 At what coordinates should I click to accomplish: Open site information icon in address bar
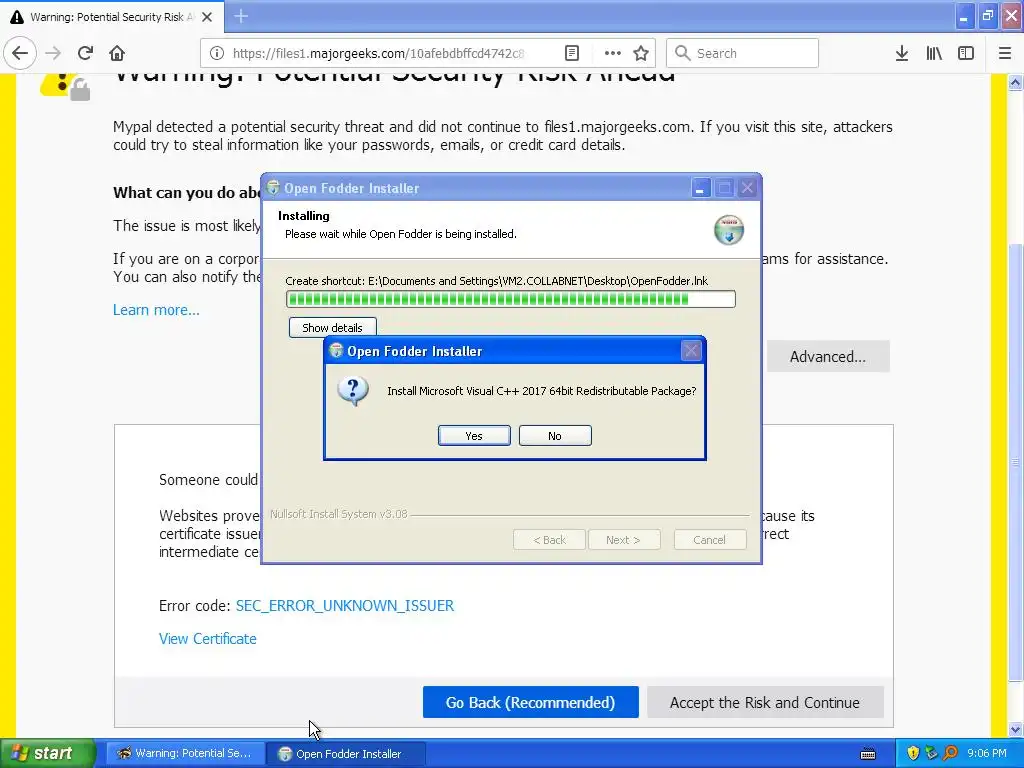pyautogui.click(x=217, y=54)
